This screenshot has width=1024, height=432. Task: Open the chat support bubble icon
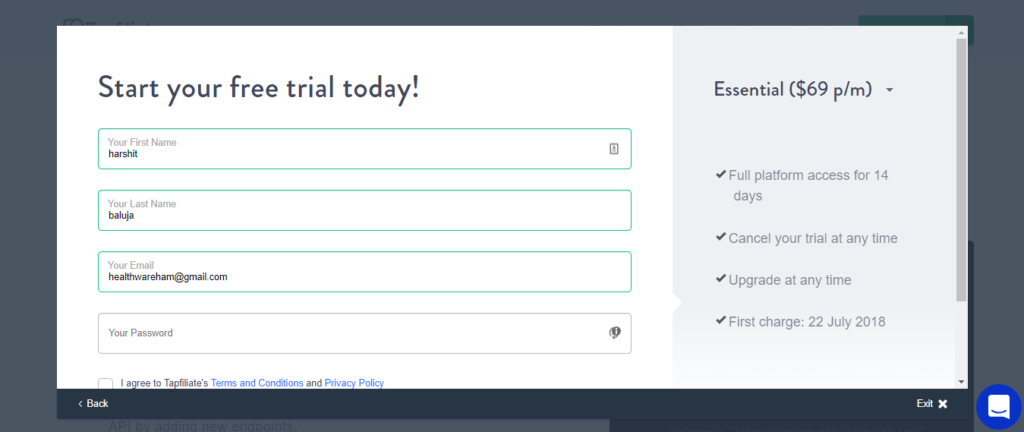click(x=999, y=407)
